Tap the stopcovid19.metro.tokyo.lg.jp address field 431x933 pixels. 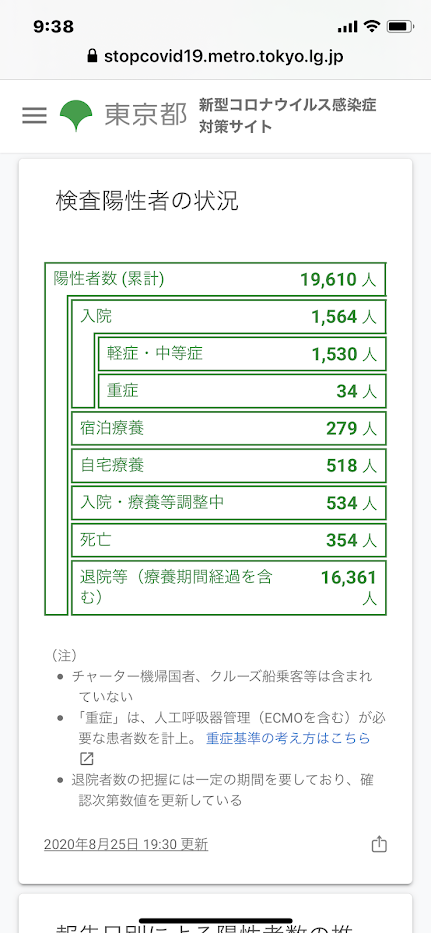pyautogui.click(x=216, y=57)
